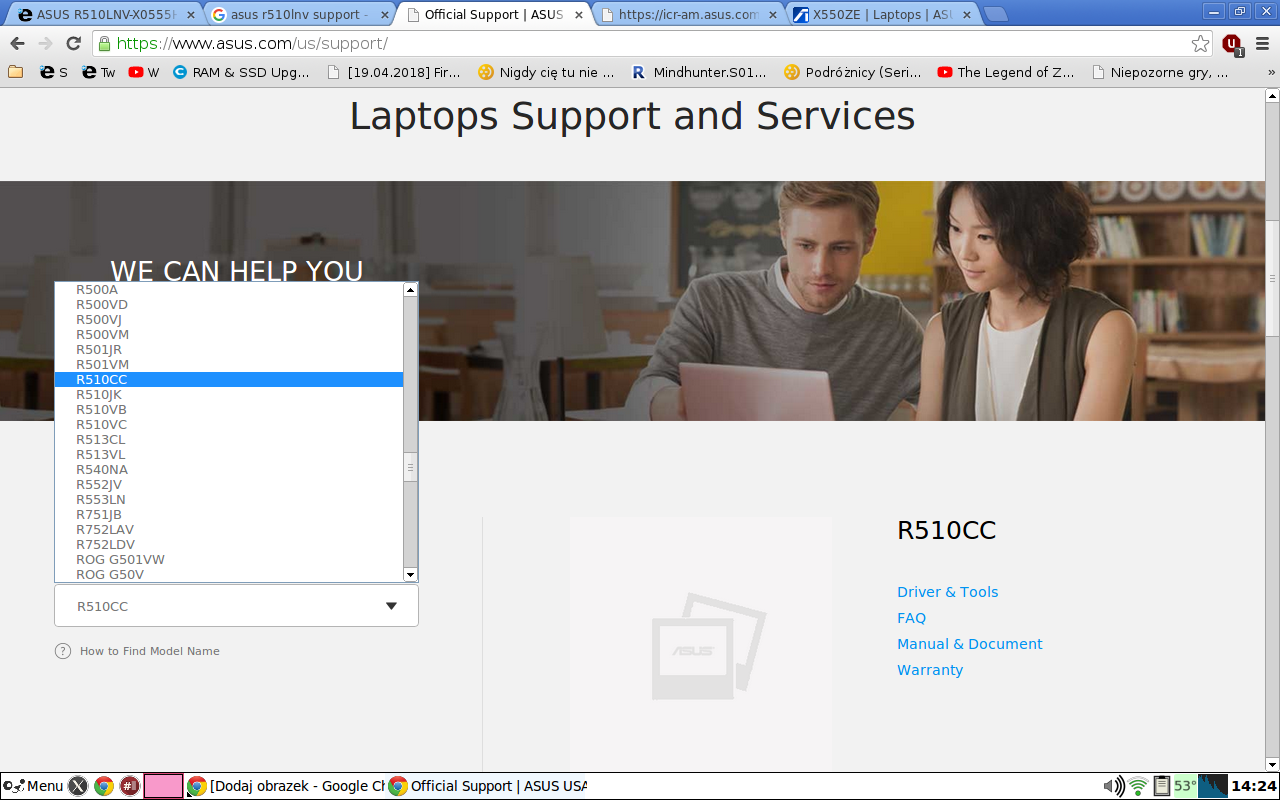Open the FAQ link
Viewport: 1280px width, 800px height.
point(911,618)
